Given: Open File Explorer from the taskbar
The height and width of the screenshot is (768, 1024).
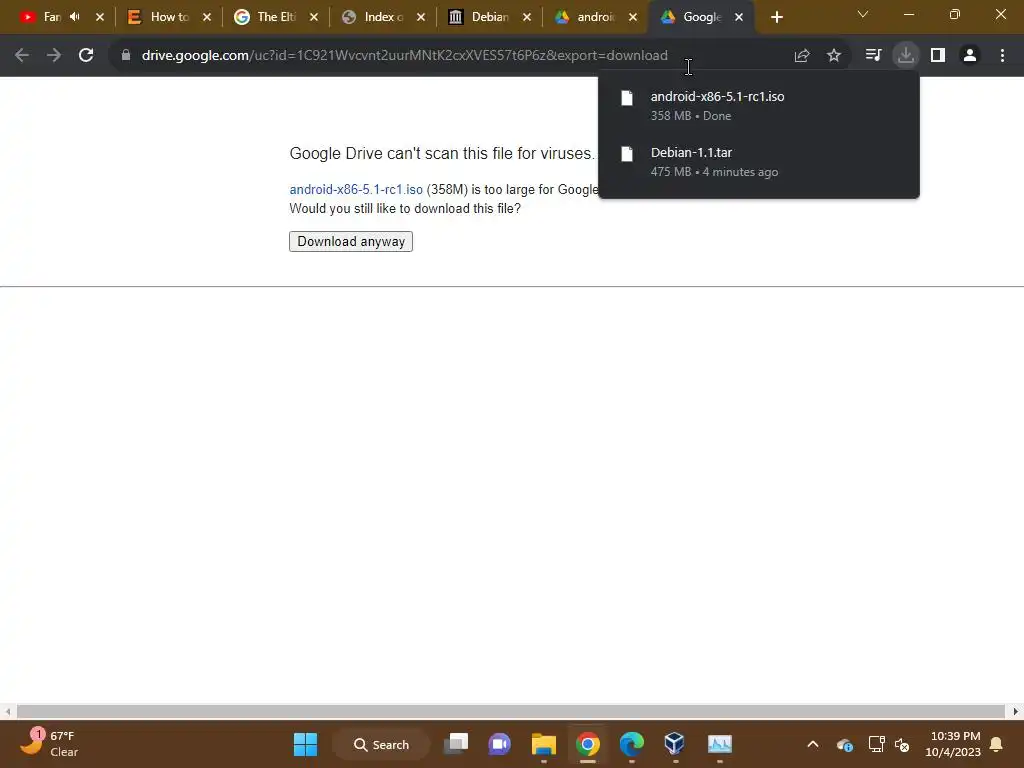Looking at the screenshot, I should [x=543, y=744].
